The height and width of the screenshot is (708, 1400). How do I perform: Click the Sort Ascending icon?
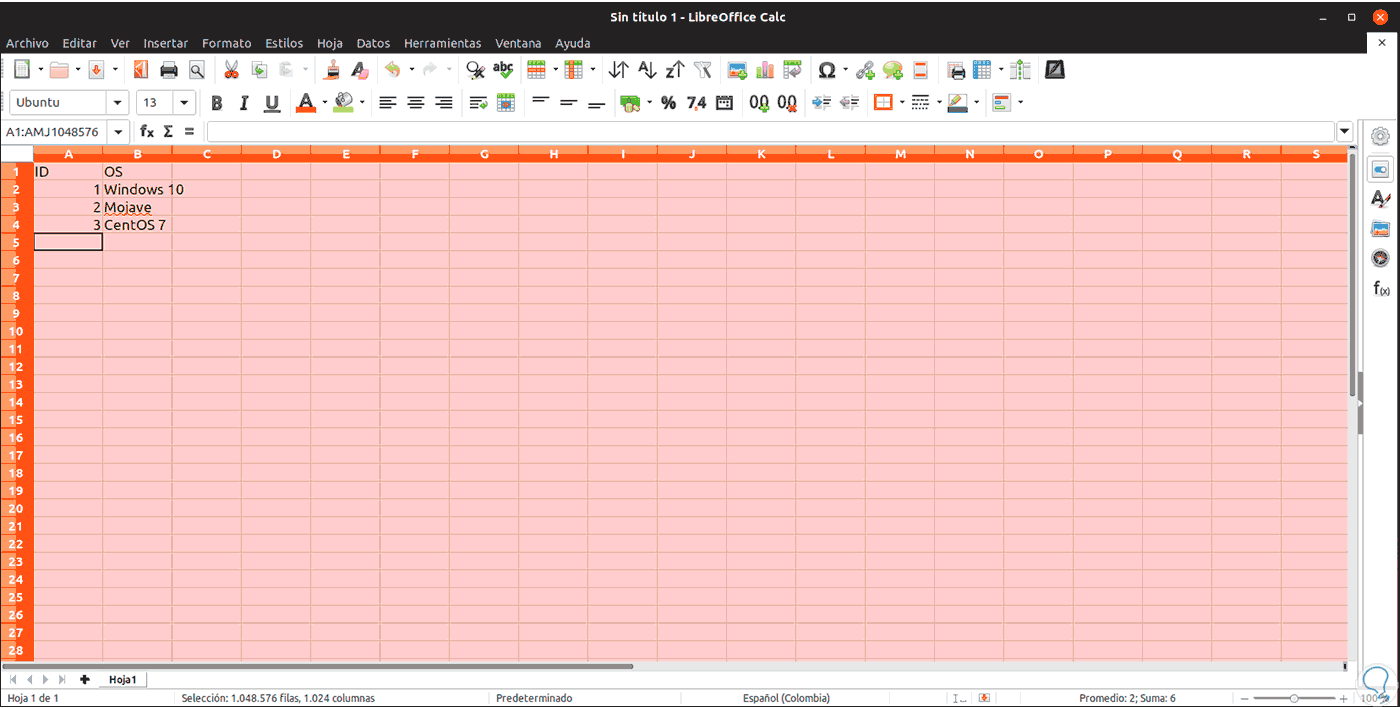tap(647, 70)
